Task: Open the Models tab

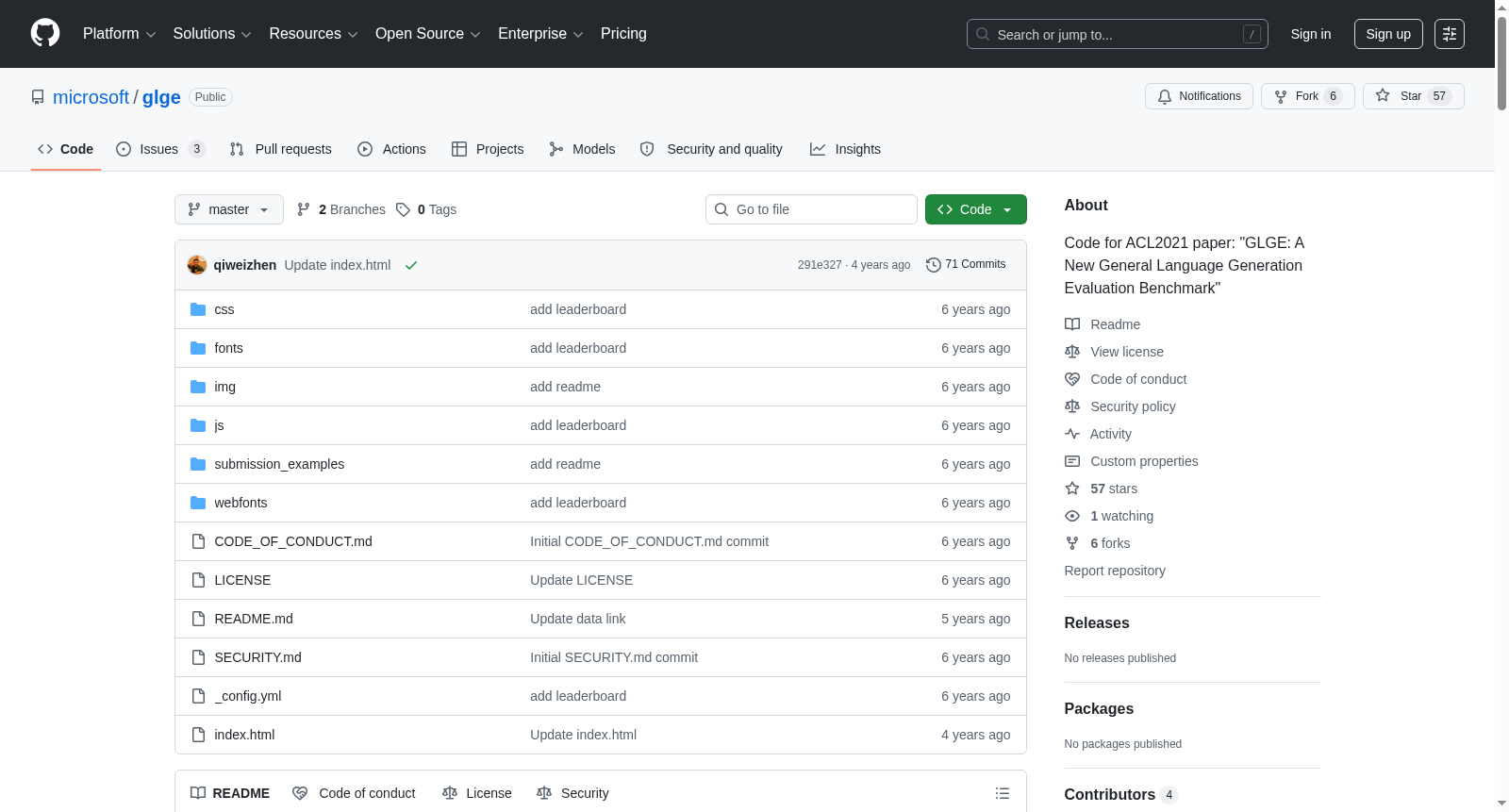Action: click(583, 149)
